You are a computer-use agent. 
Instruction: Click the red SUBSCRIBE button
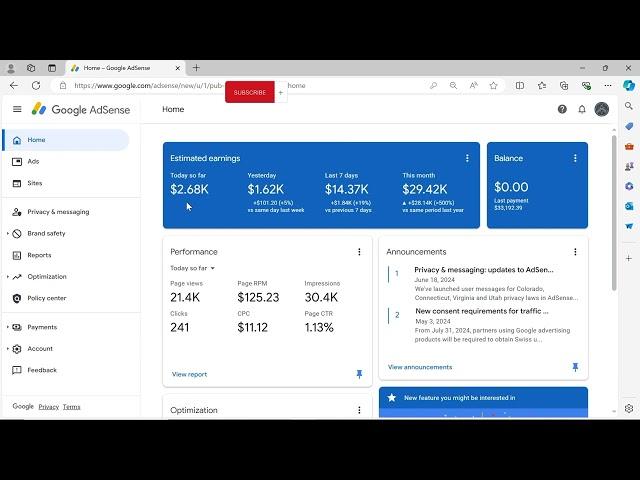pyautogui.click(x=250, y=92)
